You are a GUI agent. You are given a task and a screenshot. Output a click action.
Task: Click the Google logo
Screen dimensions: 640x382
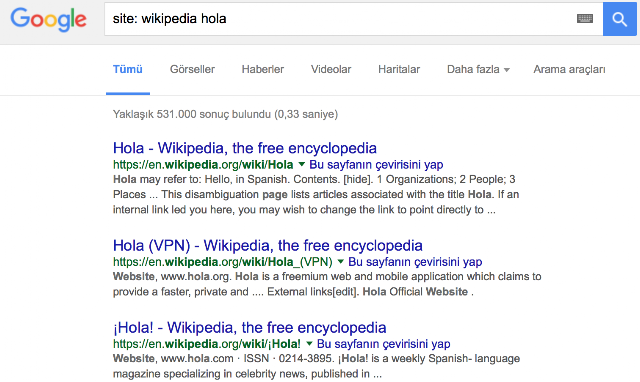[x=48, y=19]
